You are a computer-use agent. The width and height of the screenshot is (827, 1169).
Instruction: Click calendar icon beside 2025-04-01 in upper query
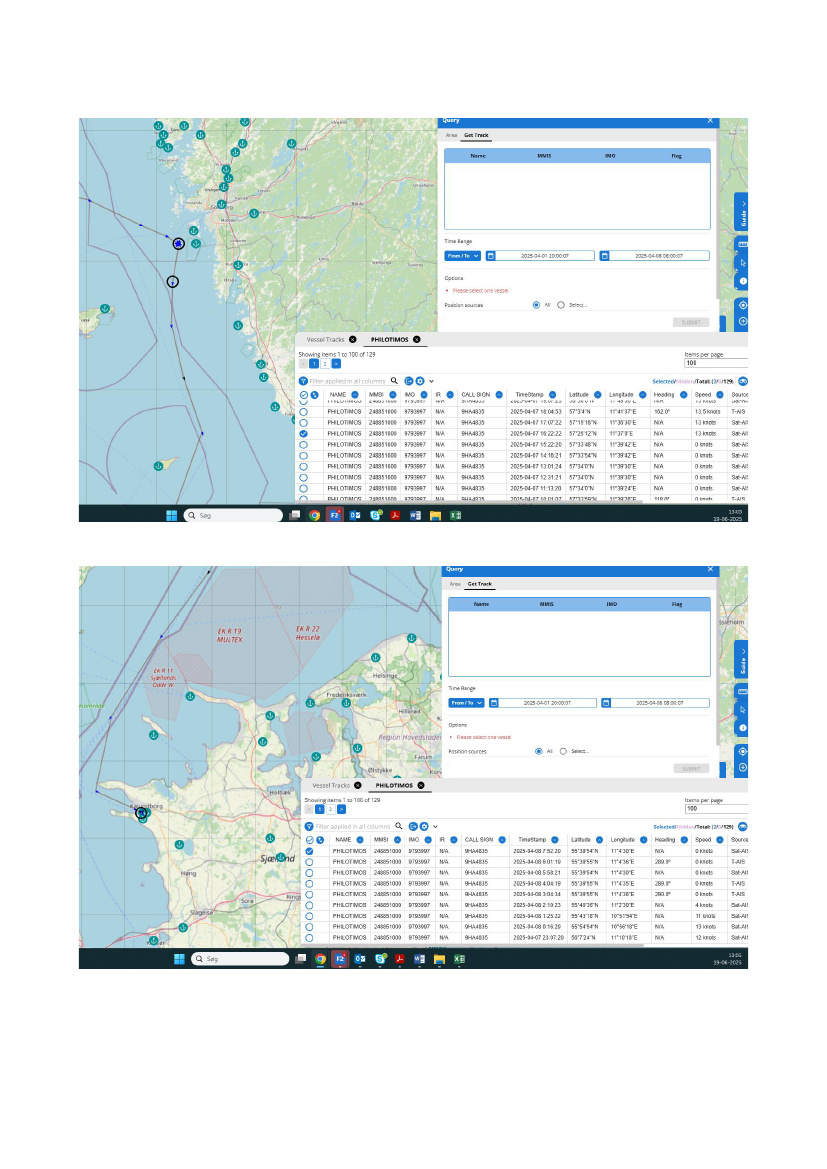point(491,256)
